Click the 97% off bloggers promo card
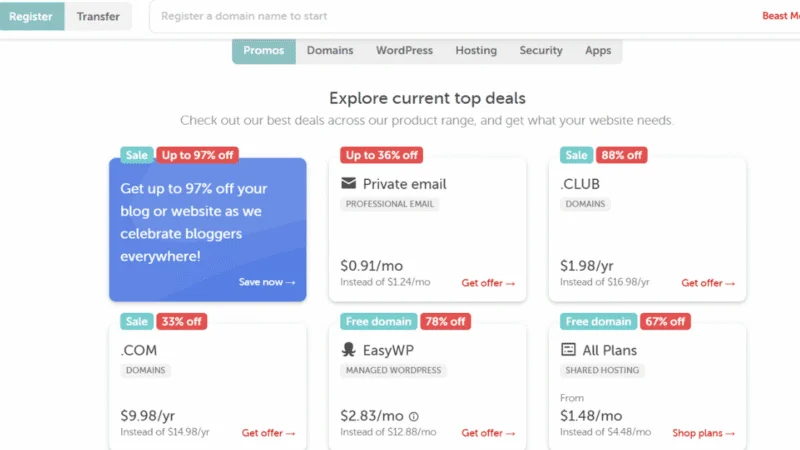The image size is (800, 450). tap(208, 230)
